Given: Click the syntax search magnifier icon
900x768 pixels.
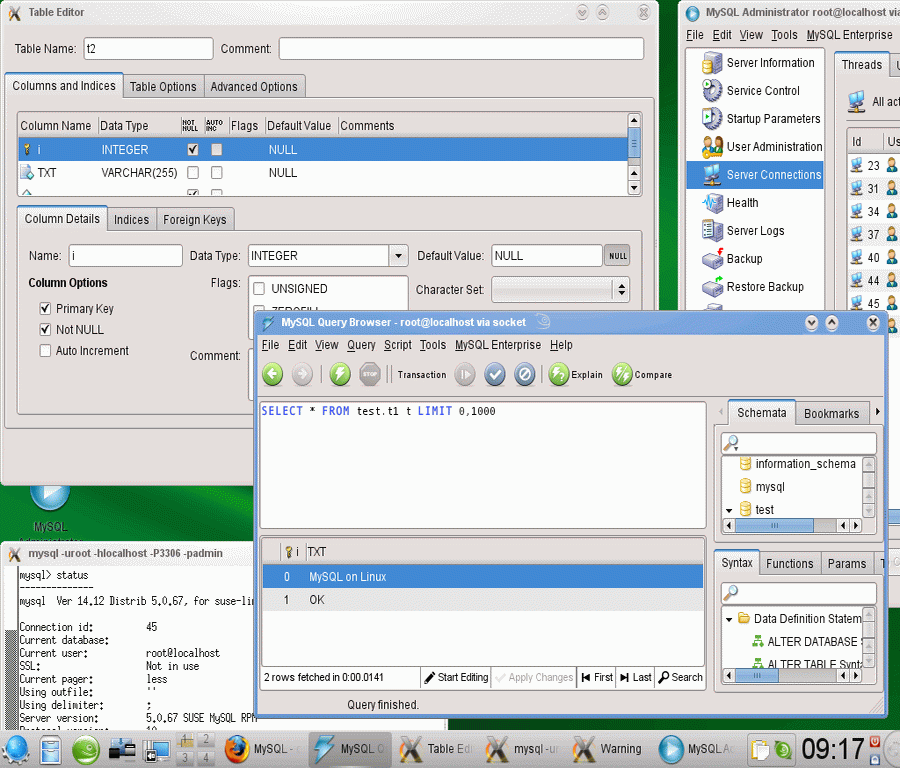Looking at the screenshot, I should [731, 592].
